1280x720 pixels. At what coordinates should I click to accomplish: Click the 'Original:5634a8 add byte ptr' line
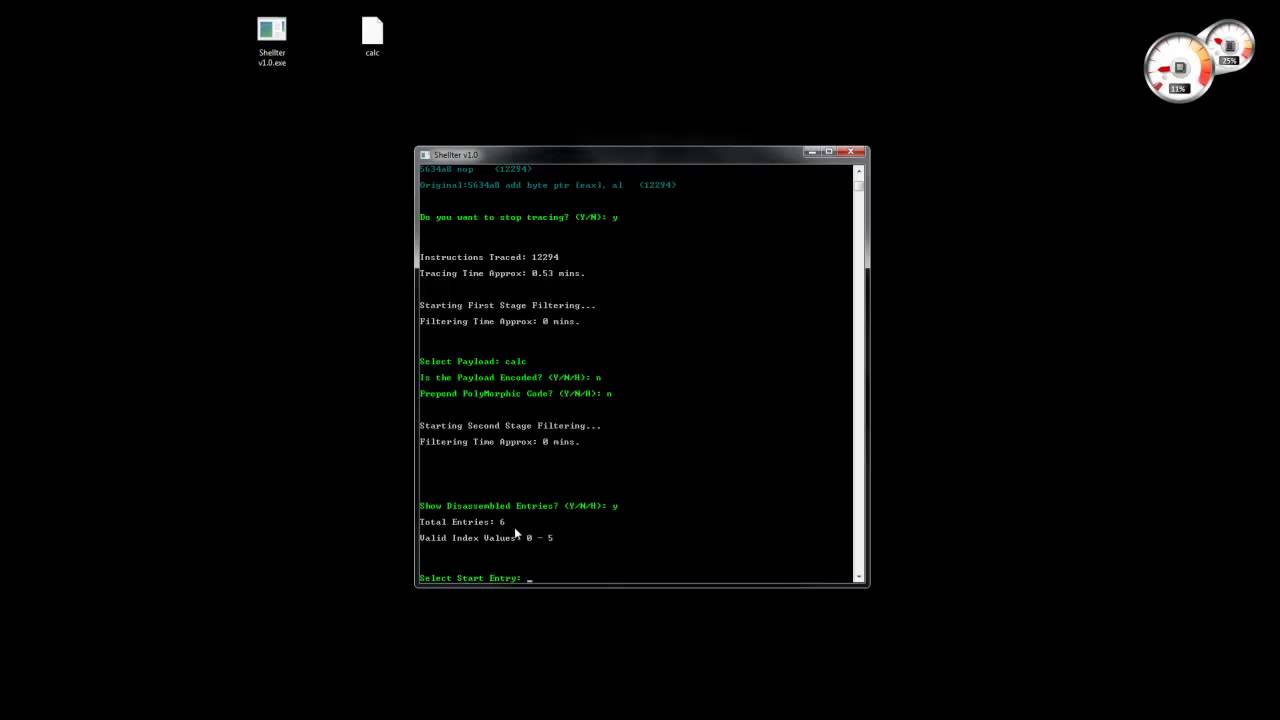548,185
